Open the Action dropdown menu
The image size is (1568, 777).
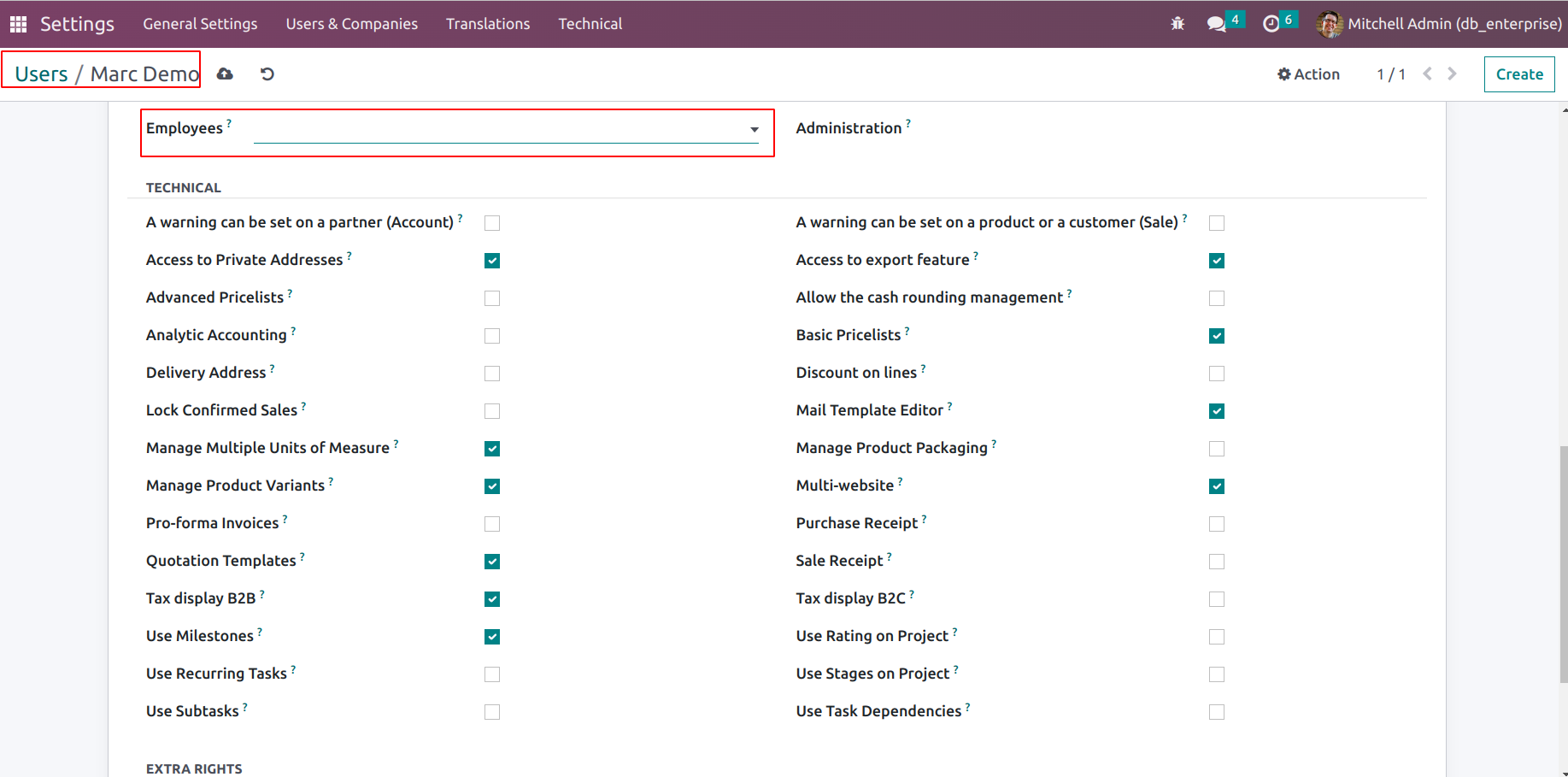[1308, 74]
